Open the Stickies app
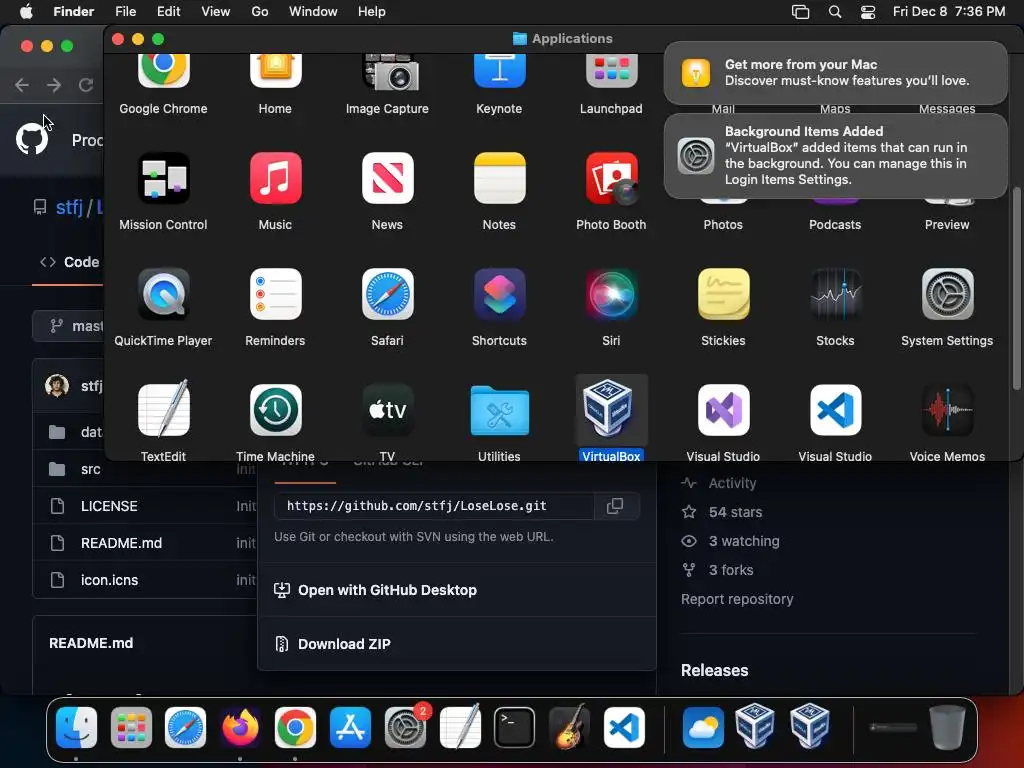Viewport: 1024px width, 768px height. 723,294
